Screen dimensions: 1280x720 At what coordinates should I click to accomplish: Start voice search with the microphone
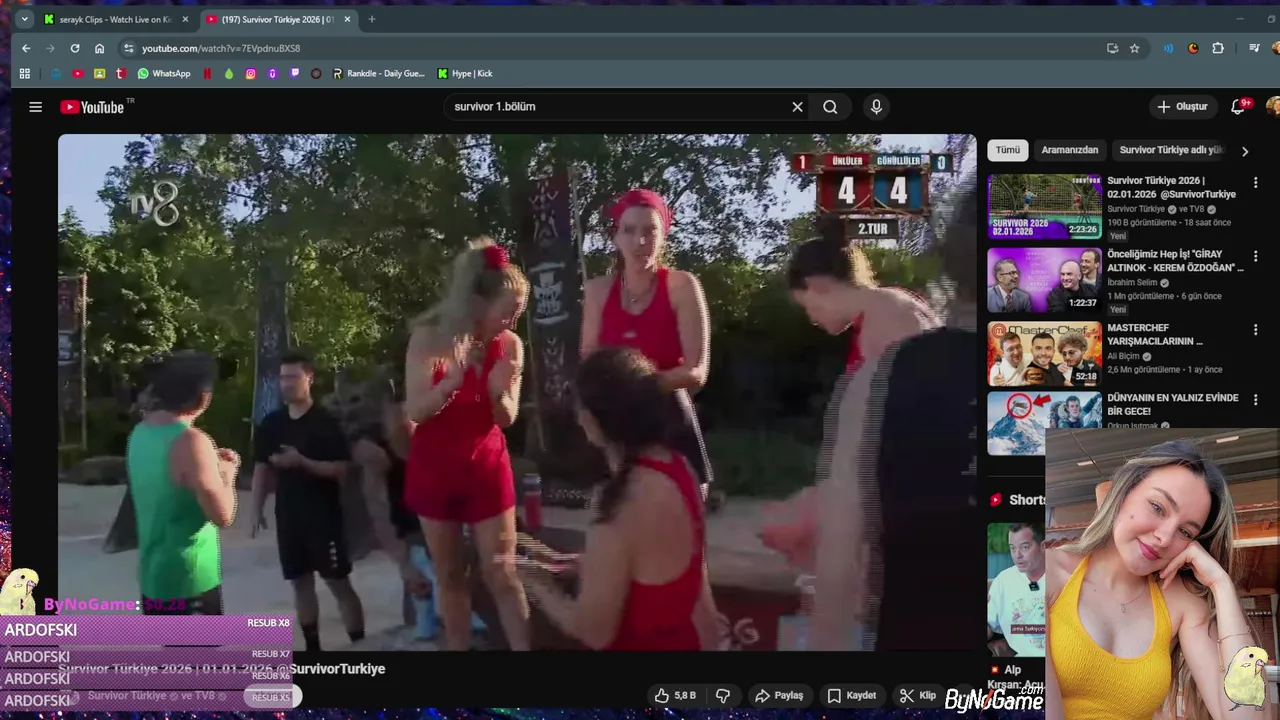point(876,107)
